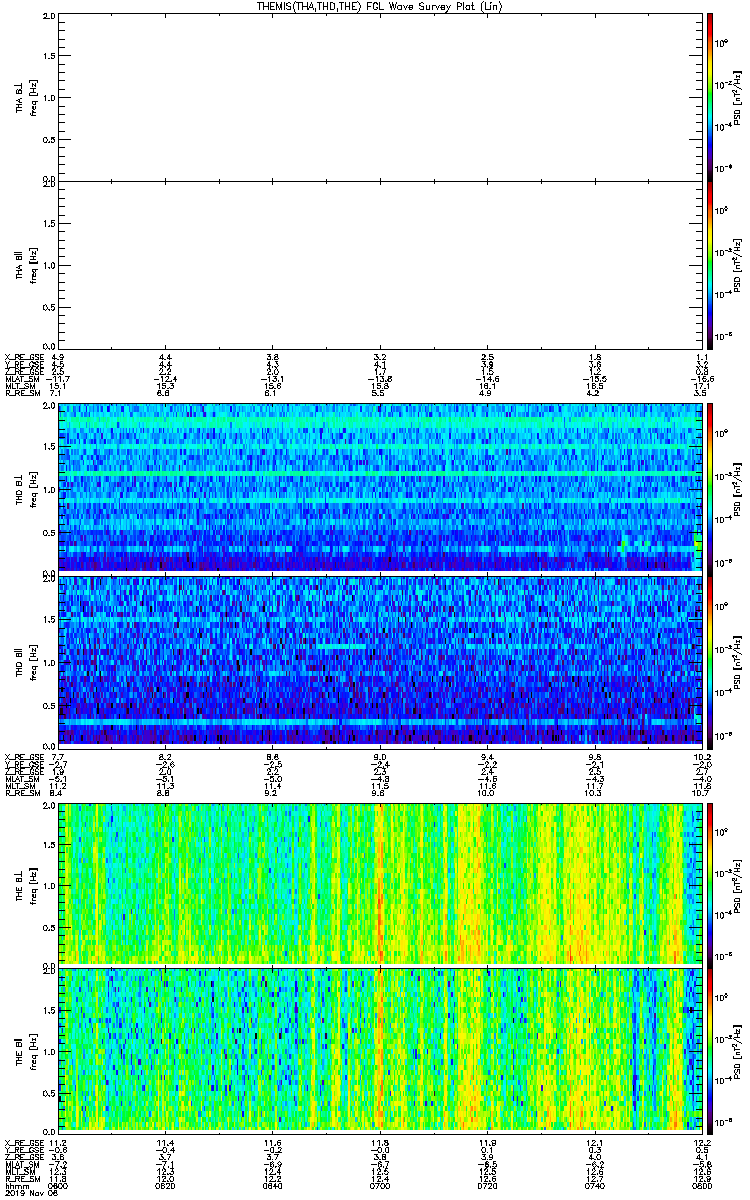
Task: Click the 0740 time tick label
Action: [x=594, y=1186]
